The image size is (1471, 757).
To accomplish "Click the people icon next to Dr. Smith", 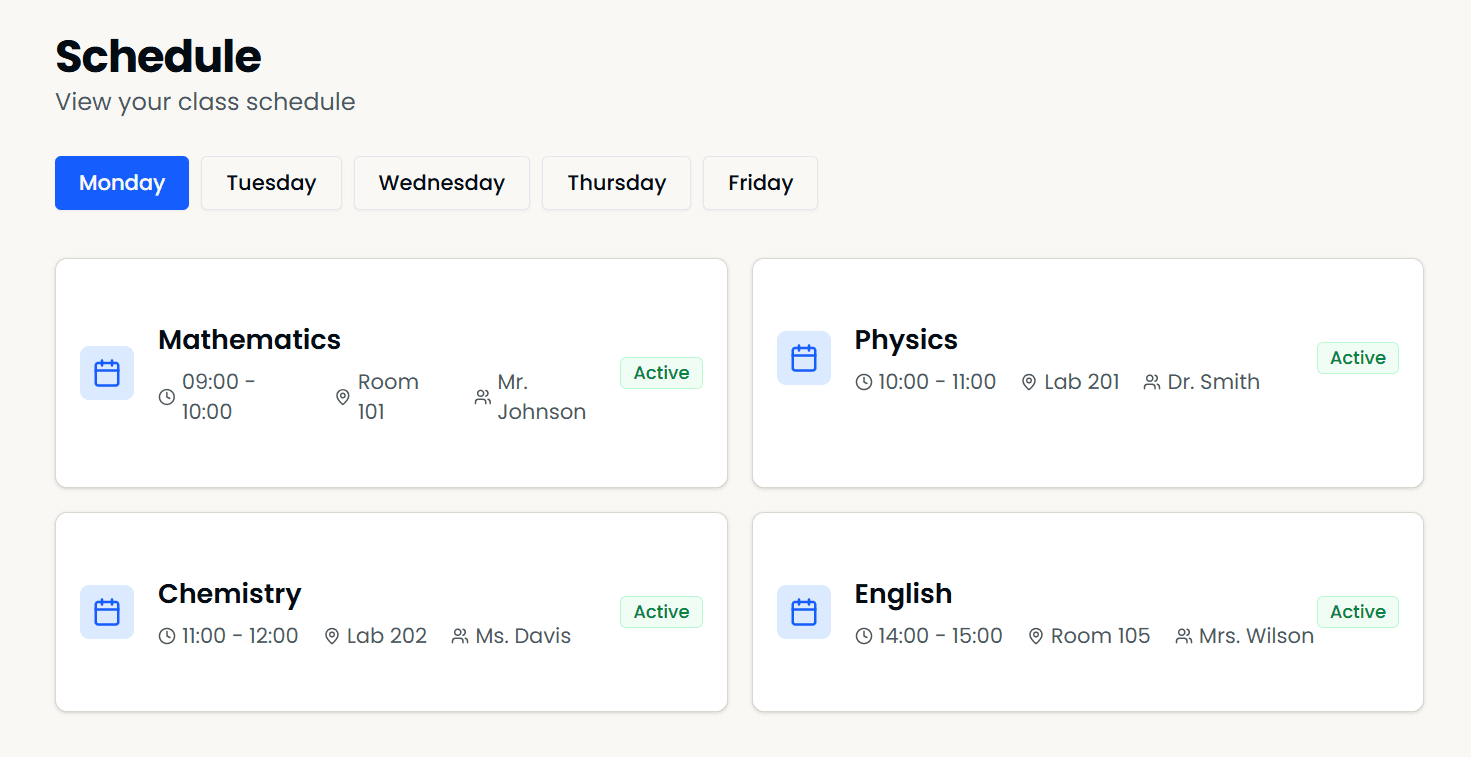I will 1151,381.
